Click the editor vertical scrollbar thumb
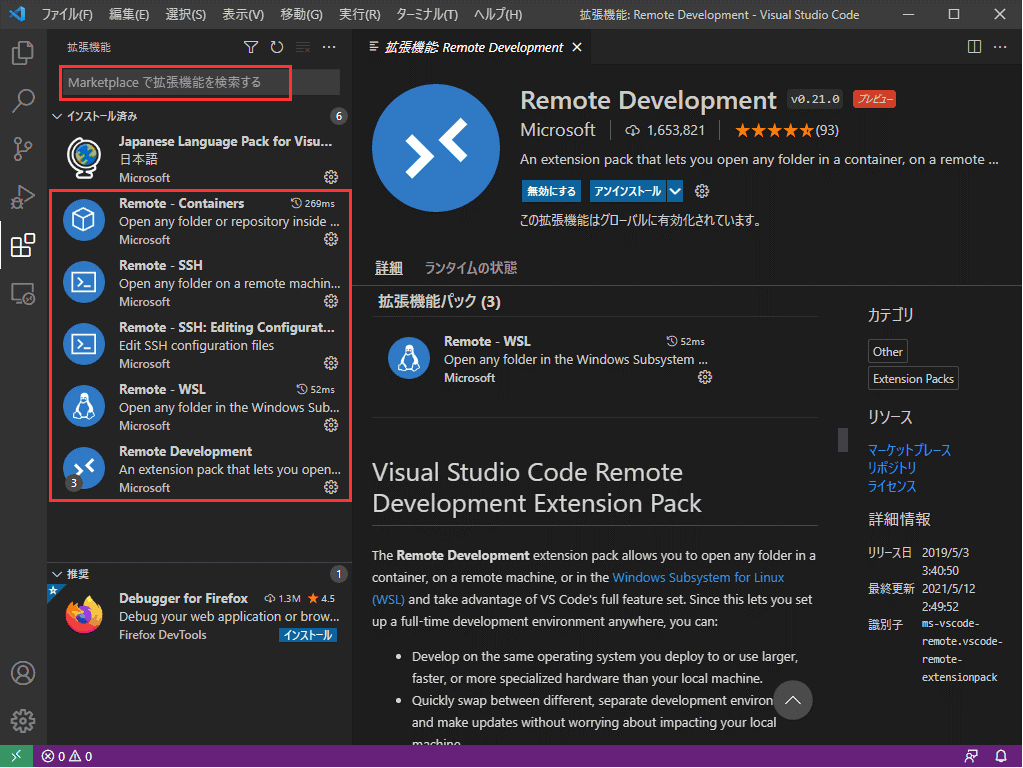 pyautogui.click(x=842, y=440)
